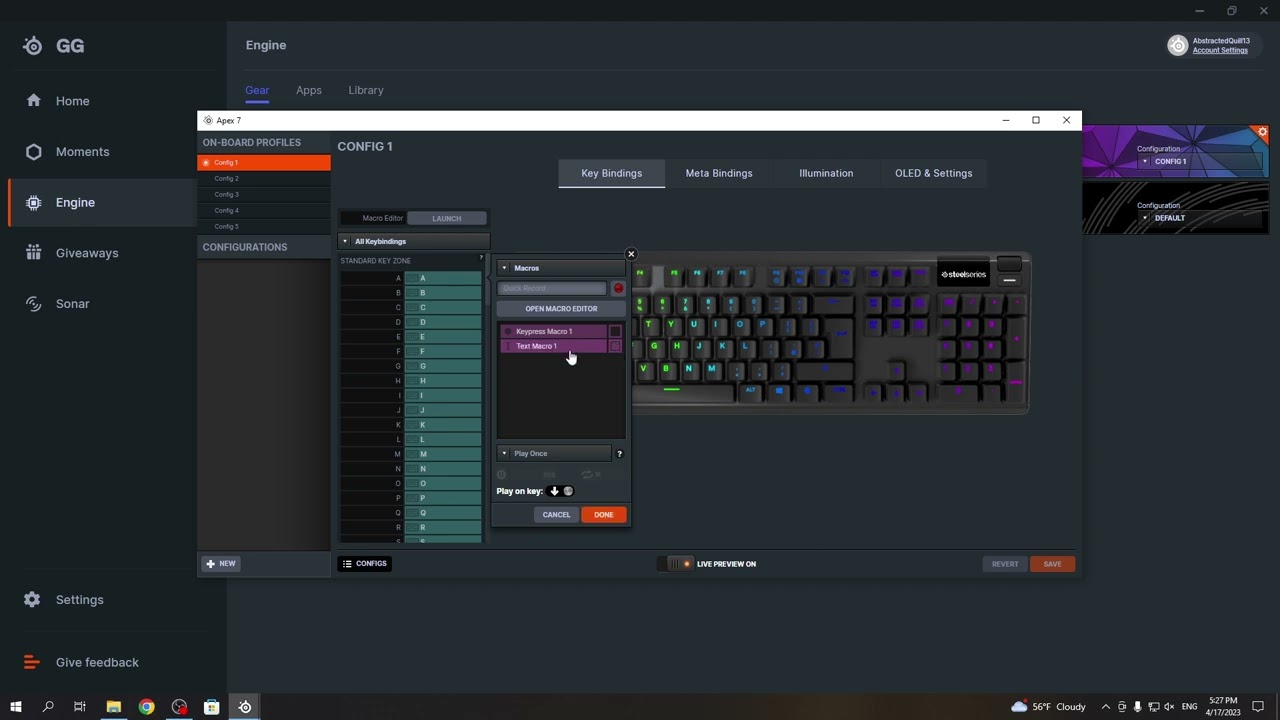Click the account avatar icon
Viewport: 1280px width, 720px height.
click(x=1178, y=45)
